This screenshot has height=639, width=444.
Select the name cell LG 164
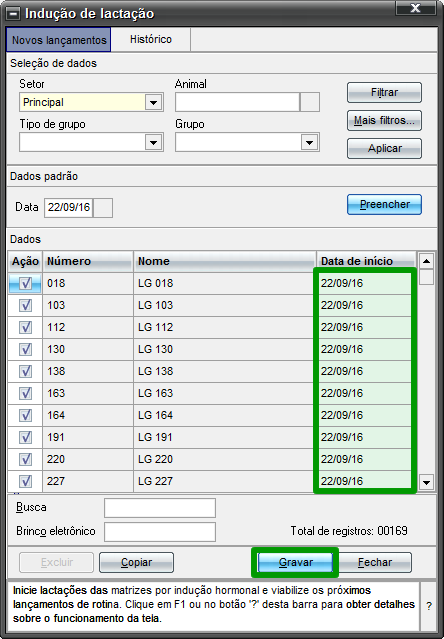[225, 415]
